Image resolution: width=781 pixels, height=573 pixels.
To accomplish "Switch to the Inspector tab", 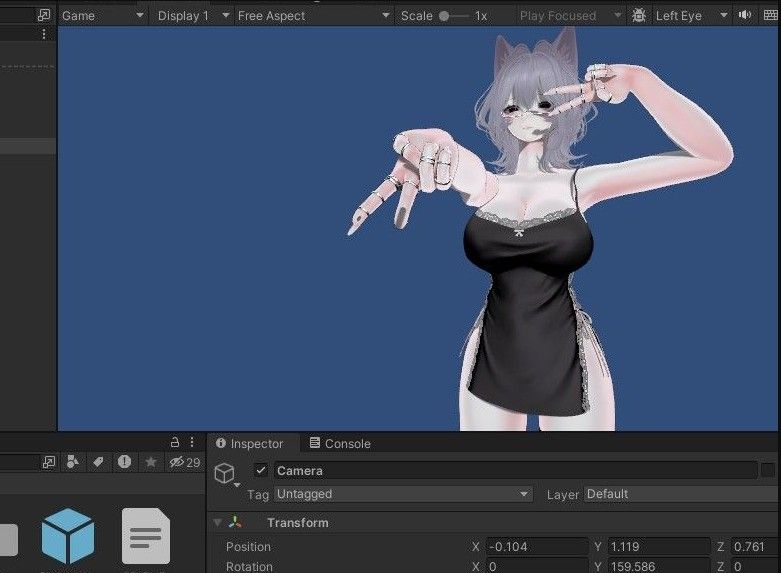I will 250,443.
